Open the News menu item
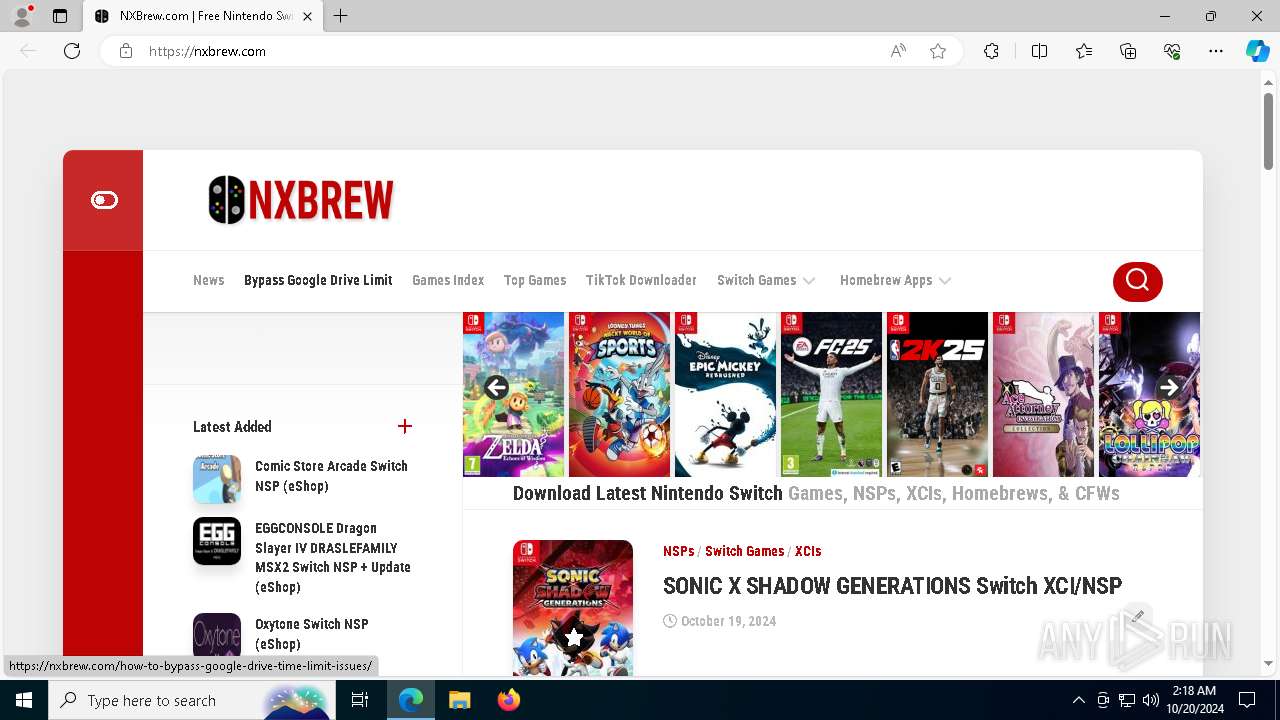Screen dimensions: 1280x720 pyautogui.click(x=208, y=280)
